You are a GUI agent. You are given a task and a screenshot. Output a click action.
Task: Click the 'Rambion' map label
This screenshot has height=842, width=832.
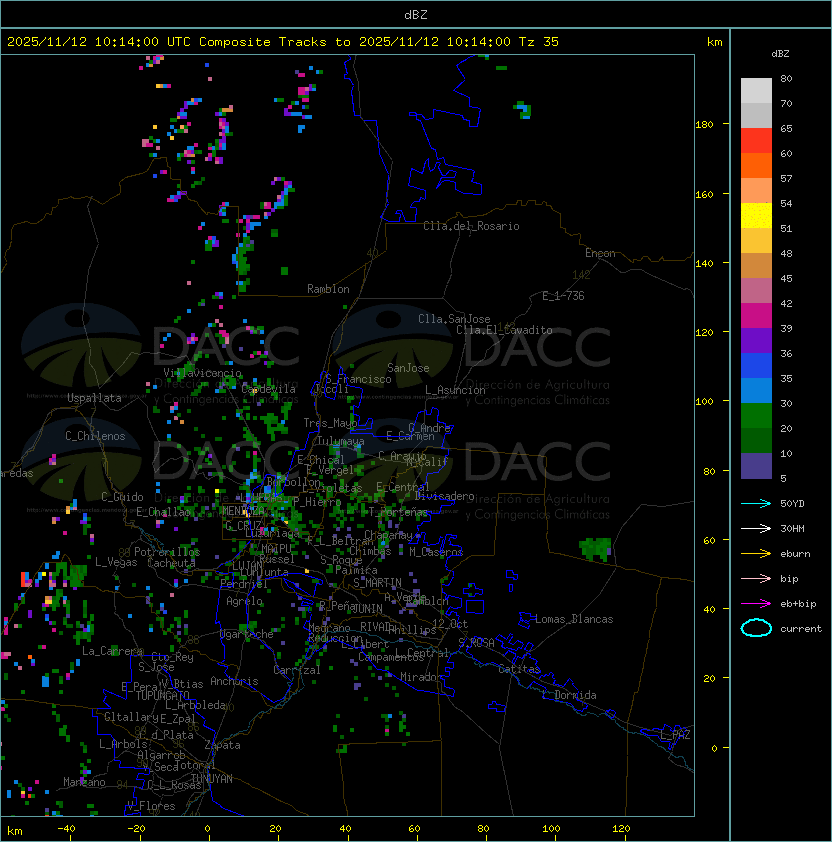click(x=328, y=289)
